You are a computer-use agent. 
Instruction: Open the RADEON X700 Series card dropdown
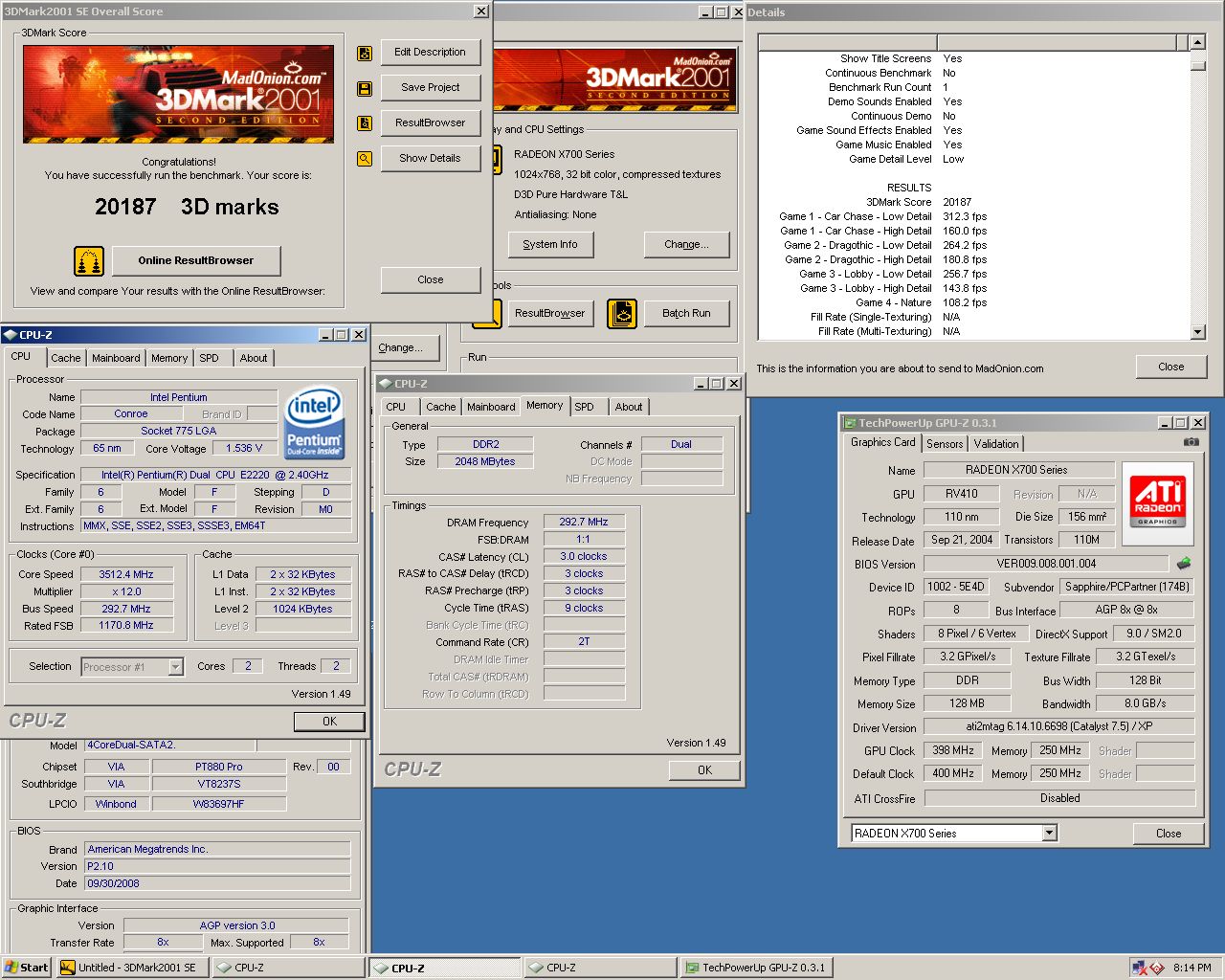(x=1049, y=834)
